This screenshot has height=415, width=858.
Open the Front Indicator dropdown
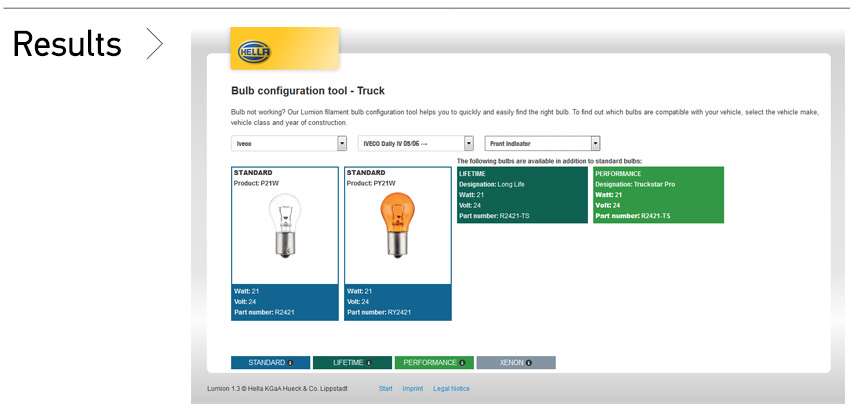coord(543,143)
